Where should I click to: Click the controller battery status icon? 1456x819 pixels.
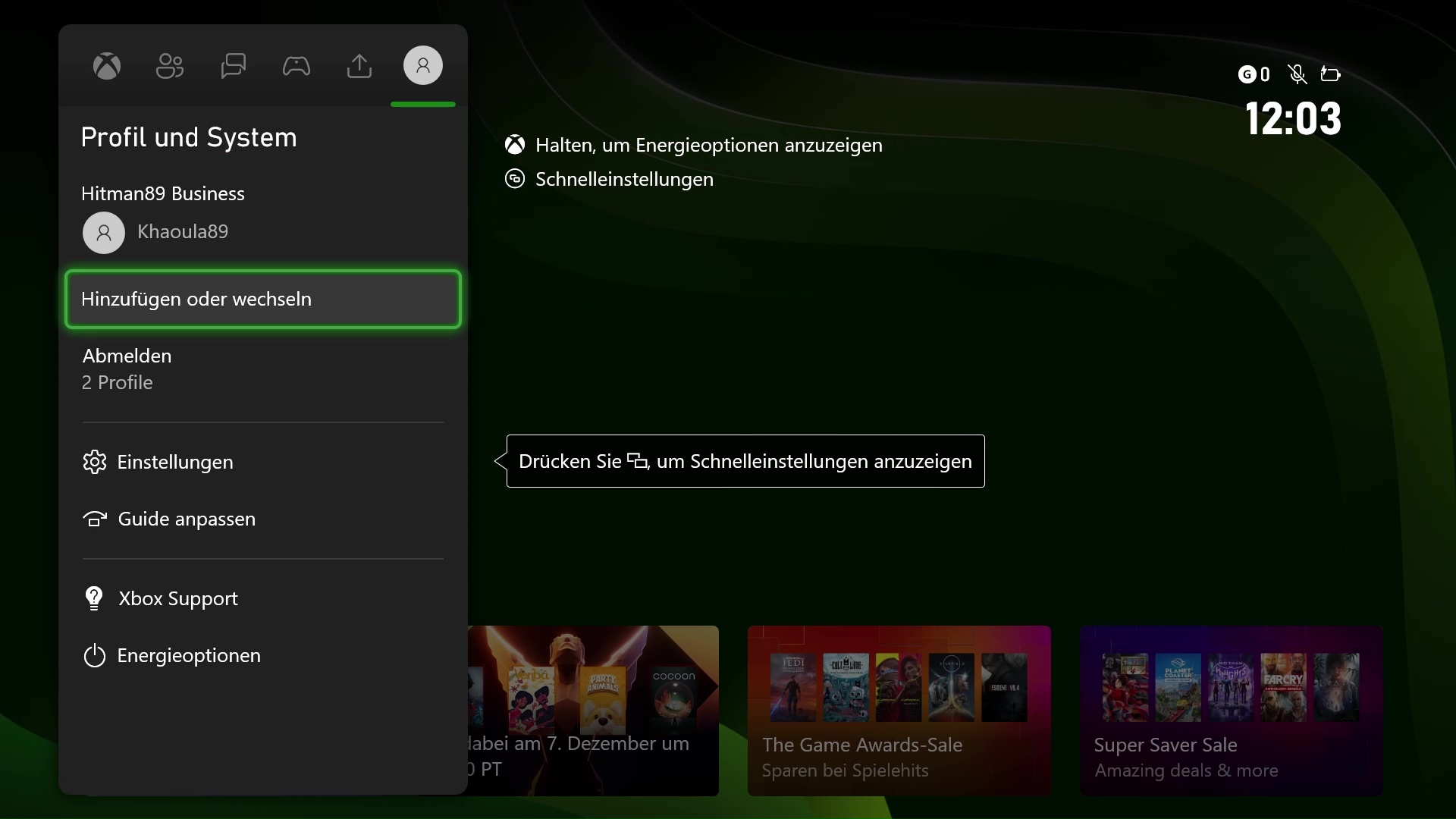point(1330,74)
